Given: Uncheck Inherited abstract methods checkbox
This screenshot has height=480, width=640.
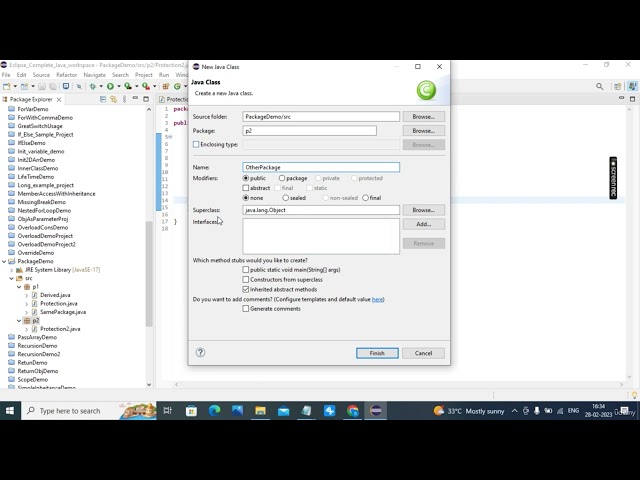Looking at the screenshot, I should [246, 289].
